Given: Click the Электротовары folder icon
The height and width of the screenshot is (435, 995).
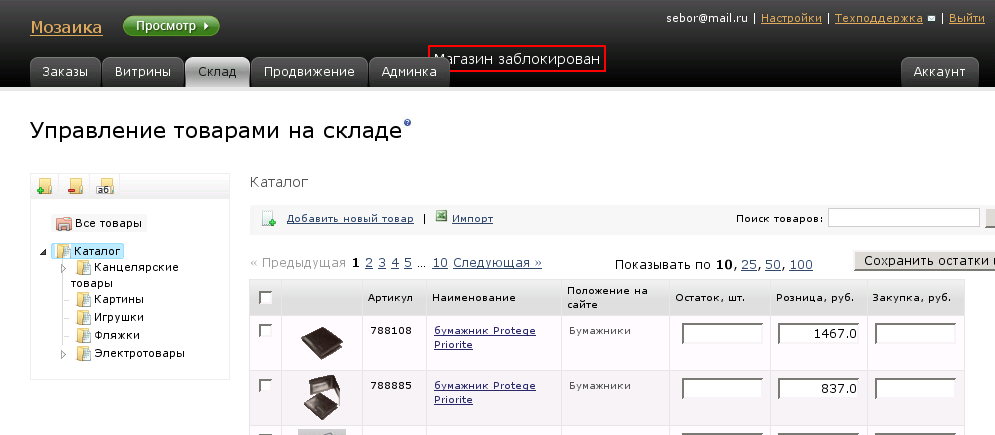Looking at the screenshot, I should tap(84, 353).
